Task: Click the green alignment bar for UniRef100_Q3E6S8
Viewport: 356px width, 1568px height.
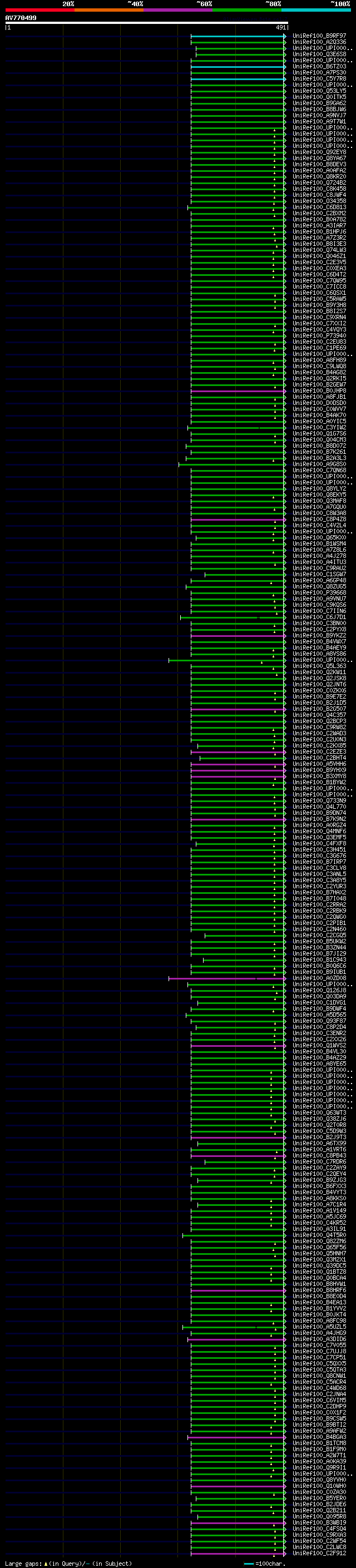Action: click(x=240, y=54)
